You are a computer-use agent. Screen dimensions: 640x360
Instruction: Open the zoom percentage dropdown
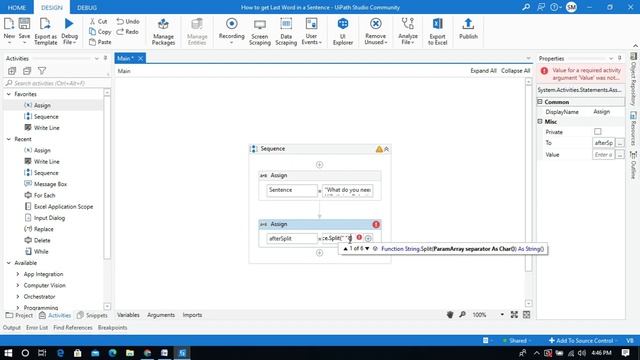[502, 315]
